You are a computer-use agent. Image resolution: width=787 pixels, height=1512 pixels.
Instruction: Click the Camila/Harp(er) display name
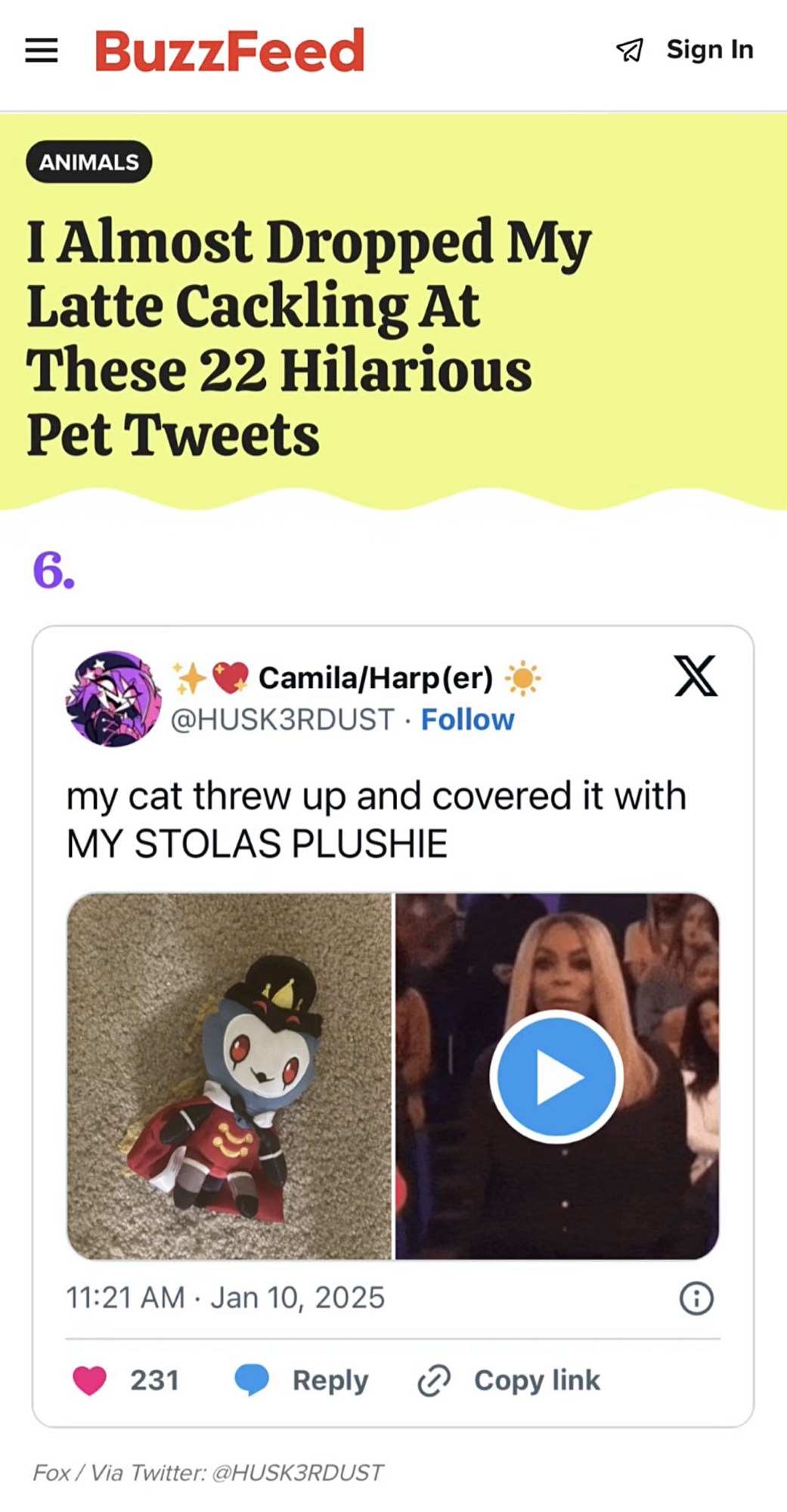[x=376, y=678]
